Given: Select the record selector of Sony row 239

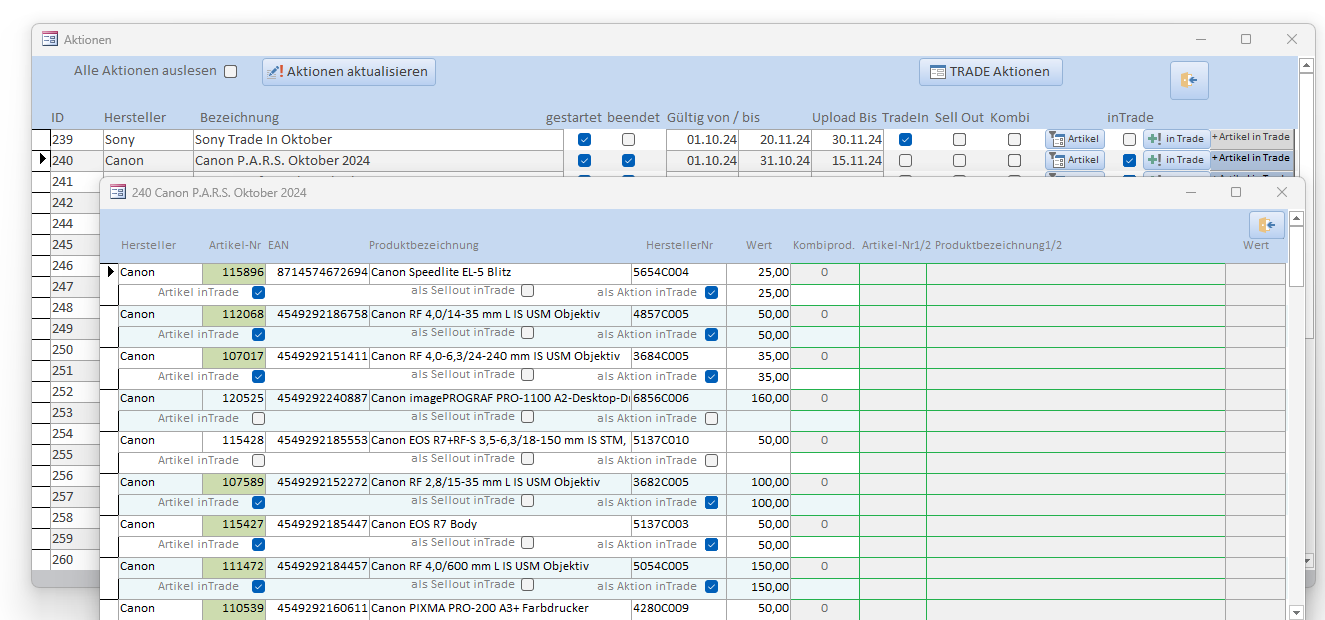Looking at the screenshot, I should click(41, 139).
